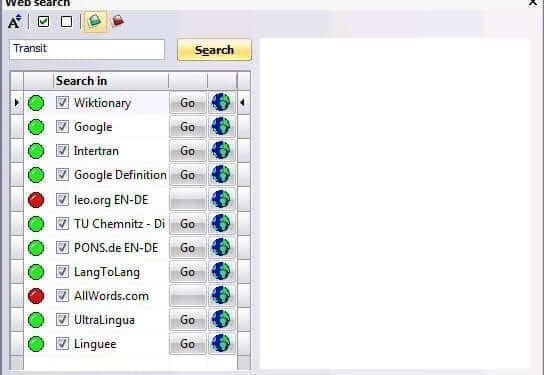The image size is (544, 375).
Task: Disable the Google Definition checkbox
Action: [x=62, y=174]
